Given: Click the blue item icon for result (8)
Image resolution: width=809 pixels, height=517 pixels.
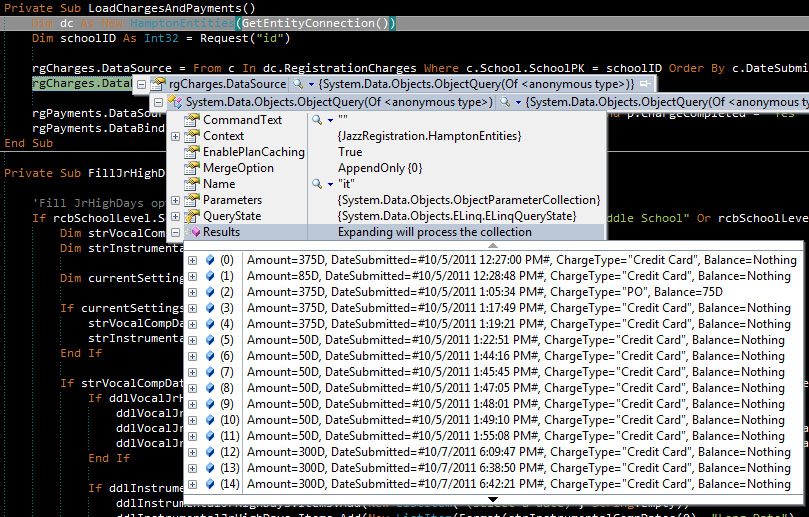Looking at the screenshot, I should click(209, 388).
